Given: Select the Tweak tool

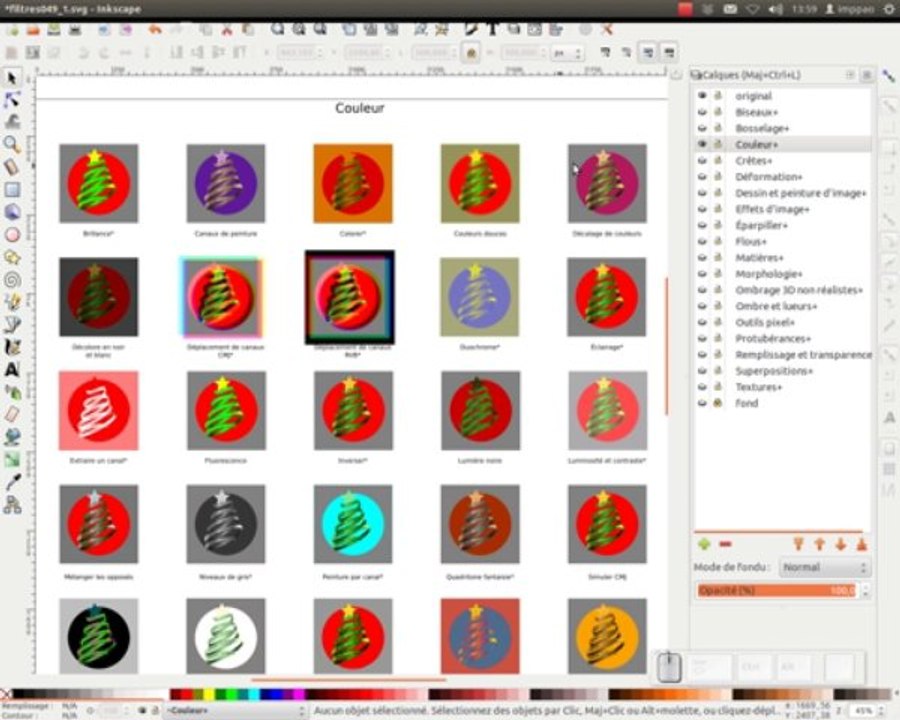Looking at the screenshot, I should (12, 122).
